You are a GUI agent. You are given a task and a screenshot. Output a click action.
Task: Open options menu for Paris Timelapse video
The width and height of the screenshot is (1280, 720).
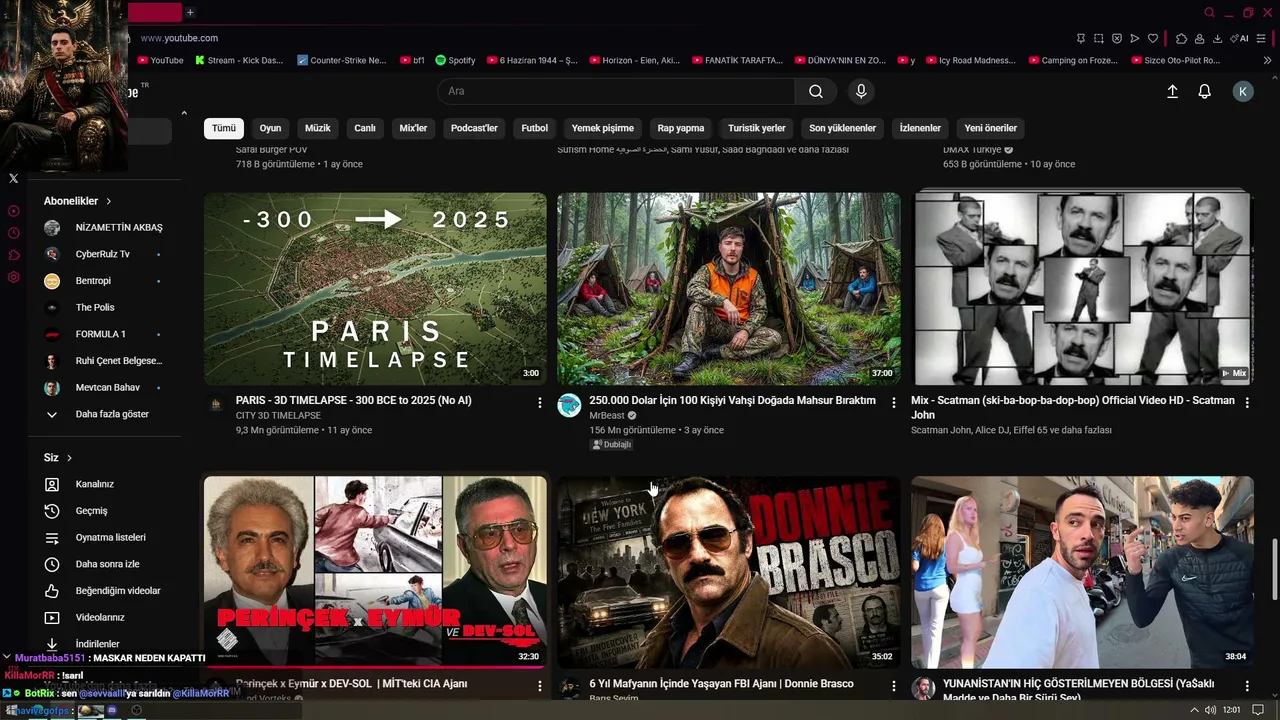pos(540,402)
